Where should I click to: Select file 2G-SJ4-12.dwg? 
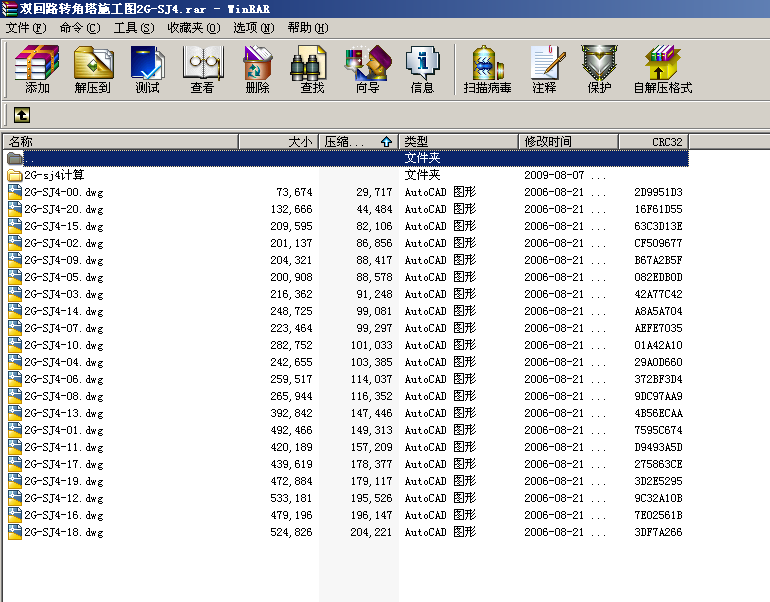[x=347, y=498]
